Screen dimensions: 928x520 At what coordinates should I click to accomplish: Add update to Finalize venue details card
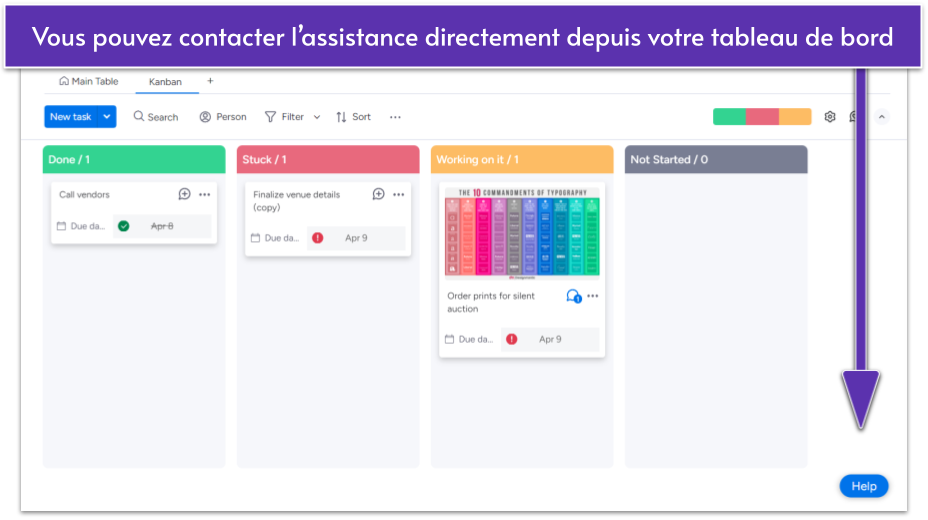point(379,194)
